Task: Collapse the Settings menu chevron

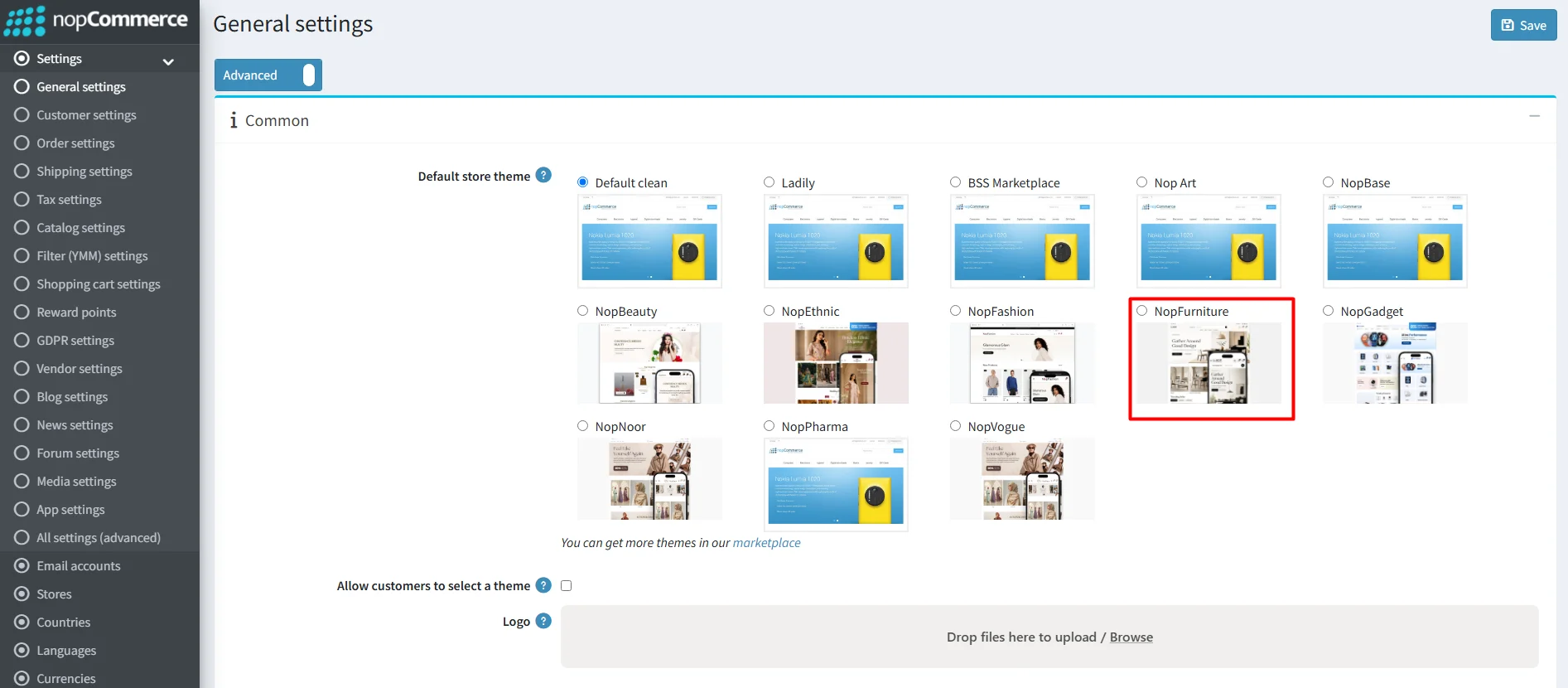Action: [x=168, y=61]
